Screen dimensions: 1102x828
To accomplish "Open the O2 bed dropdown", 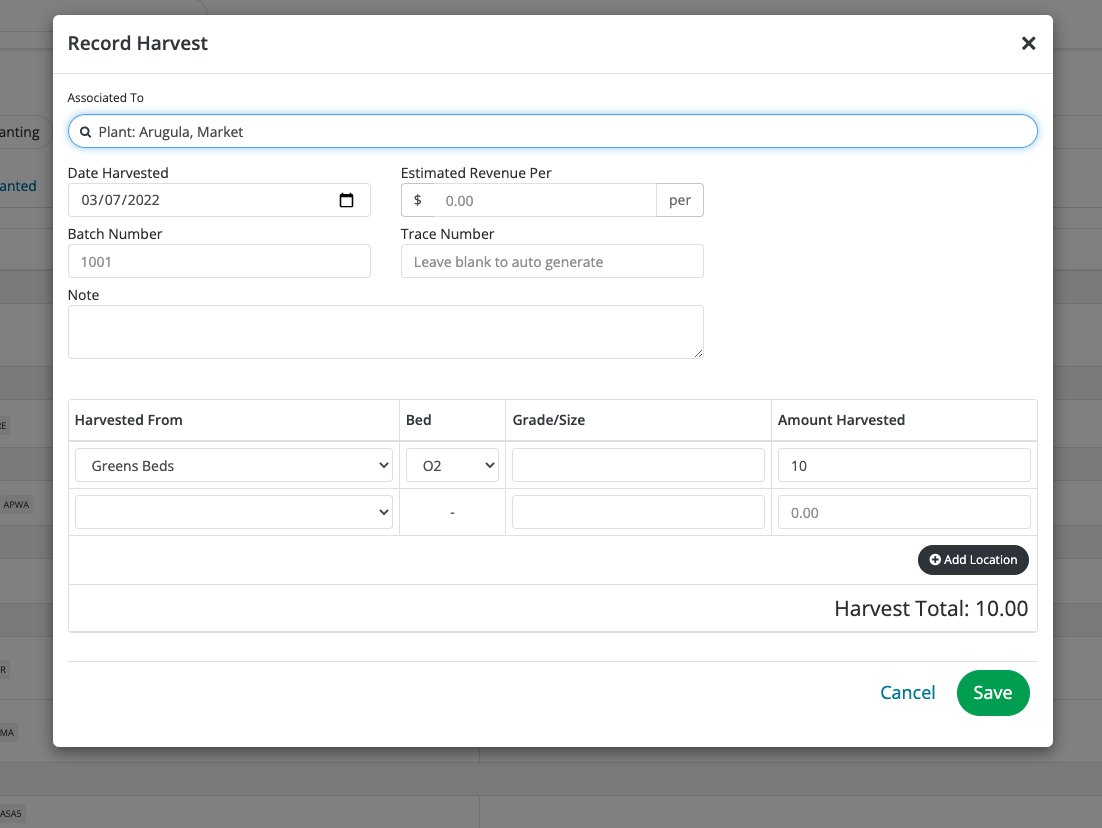I will click(452, 466).
